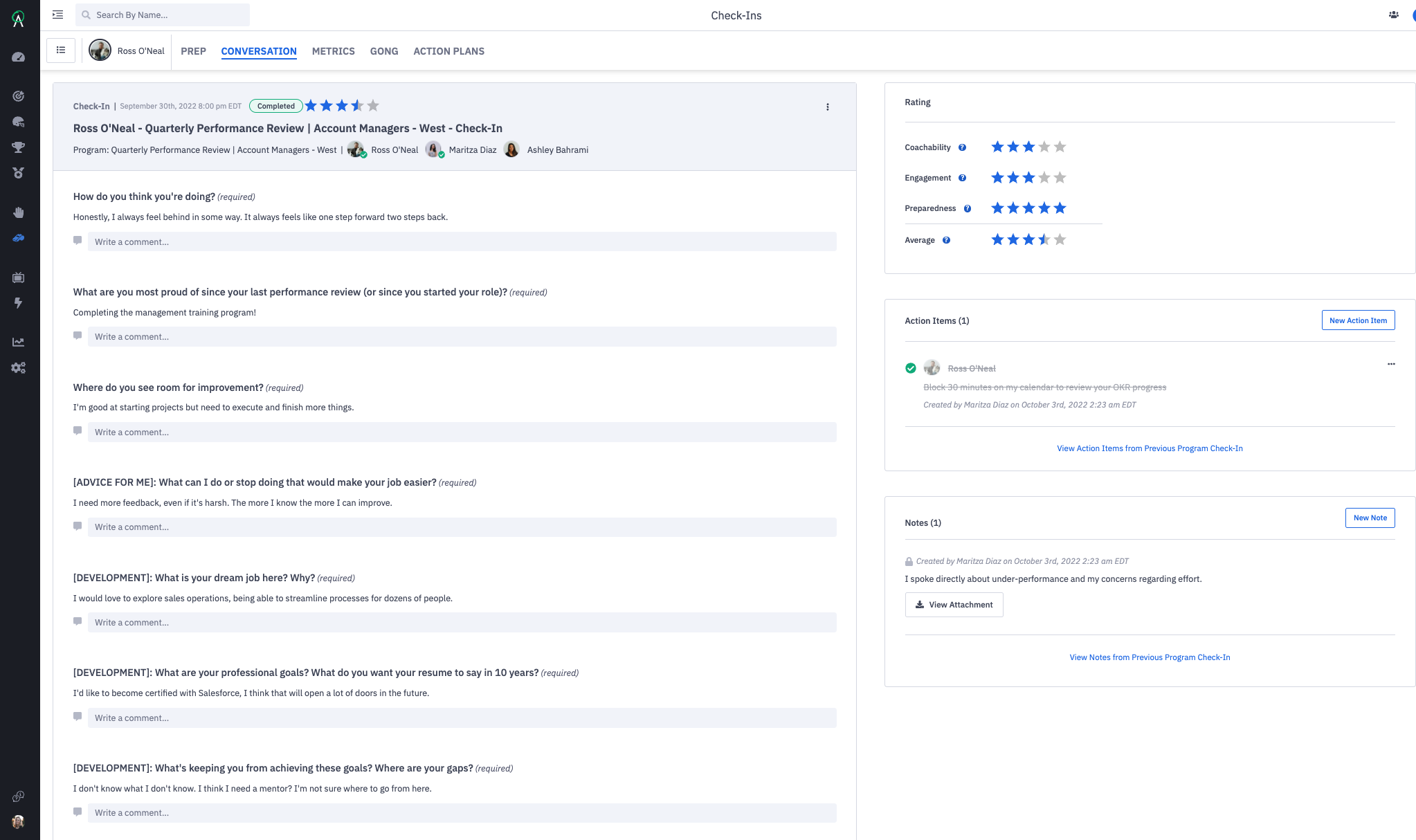Click the comment bubble beside the first question

tap(78, 239)
